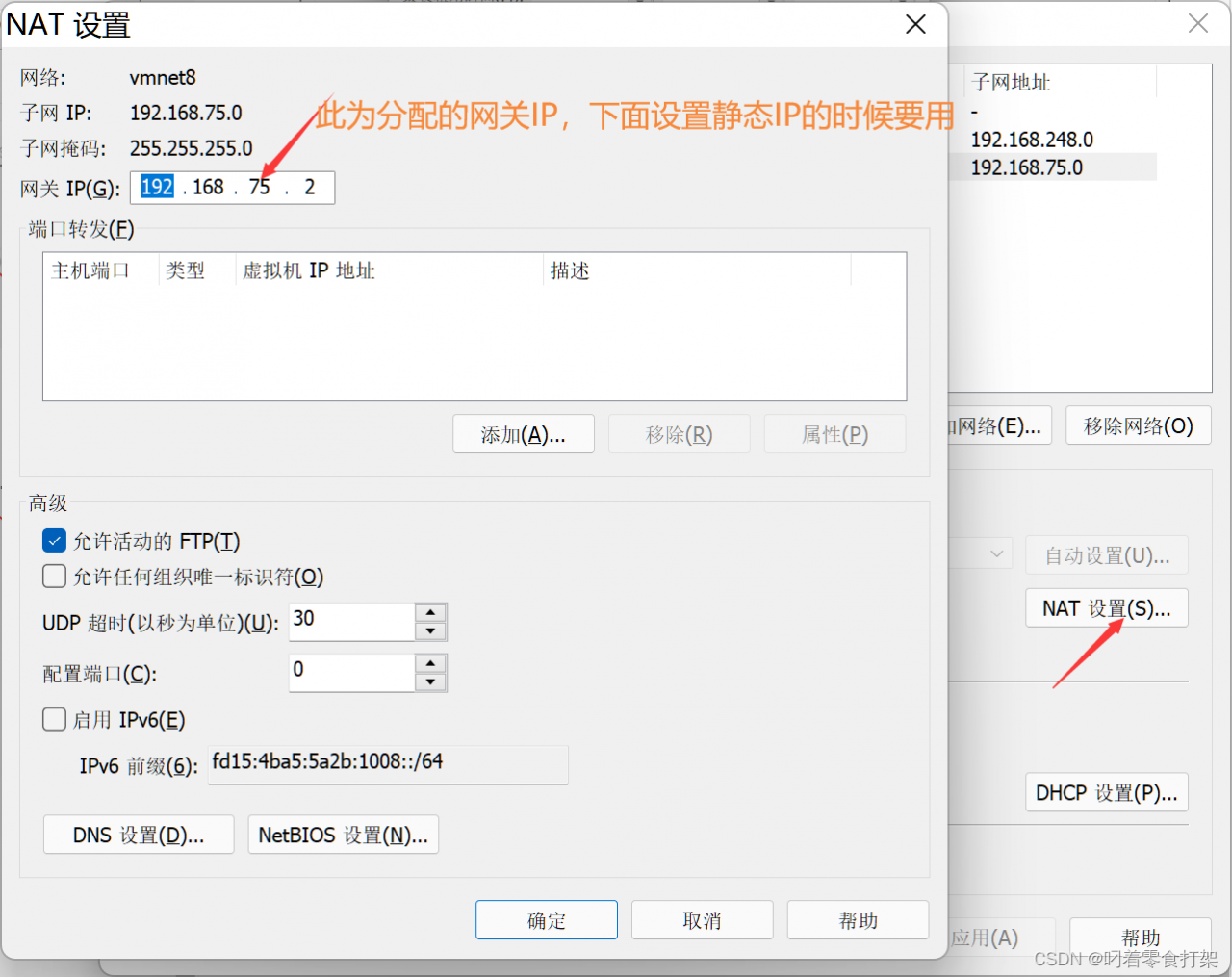Decrease UDP timeout with down arrow
The image size is (1232, 977).
pos(430,631)
